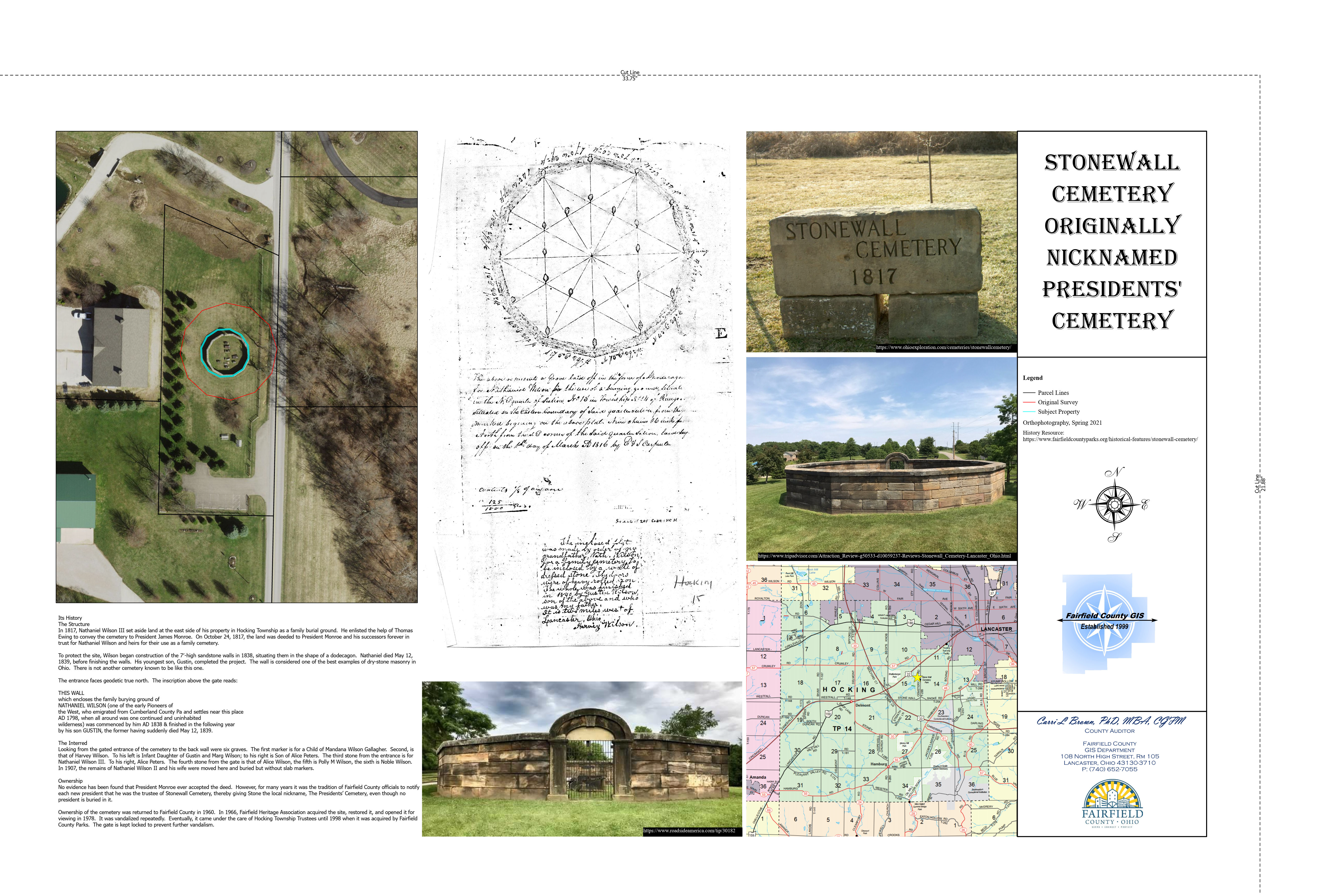Open the roadsideamerica.com tip link
Viewport: 1344px width, 896px height.
pyautogui.click(x=689, y=831)
